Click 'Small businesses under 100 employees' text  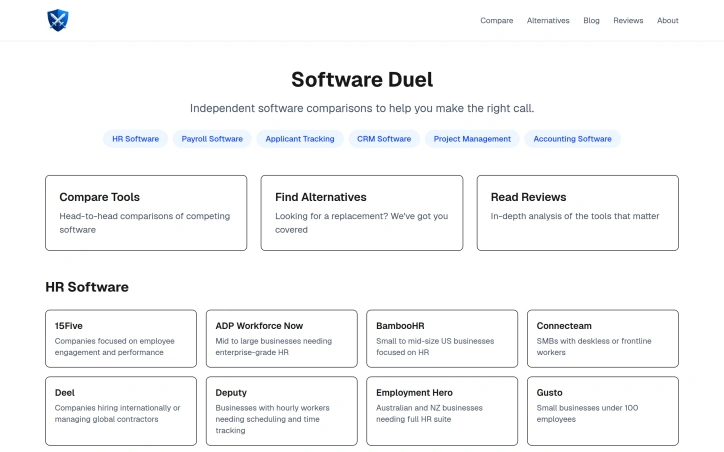coord(587,413)
